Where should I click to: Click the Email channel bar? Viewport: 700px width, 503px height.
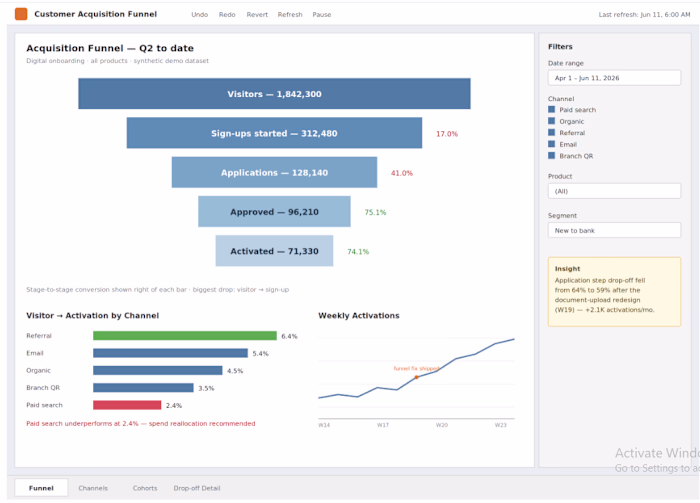point(171,353)
